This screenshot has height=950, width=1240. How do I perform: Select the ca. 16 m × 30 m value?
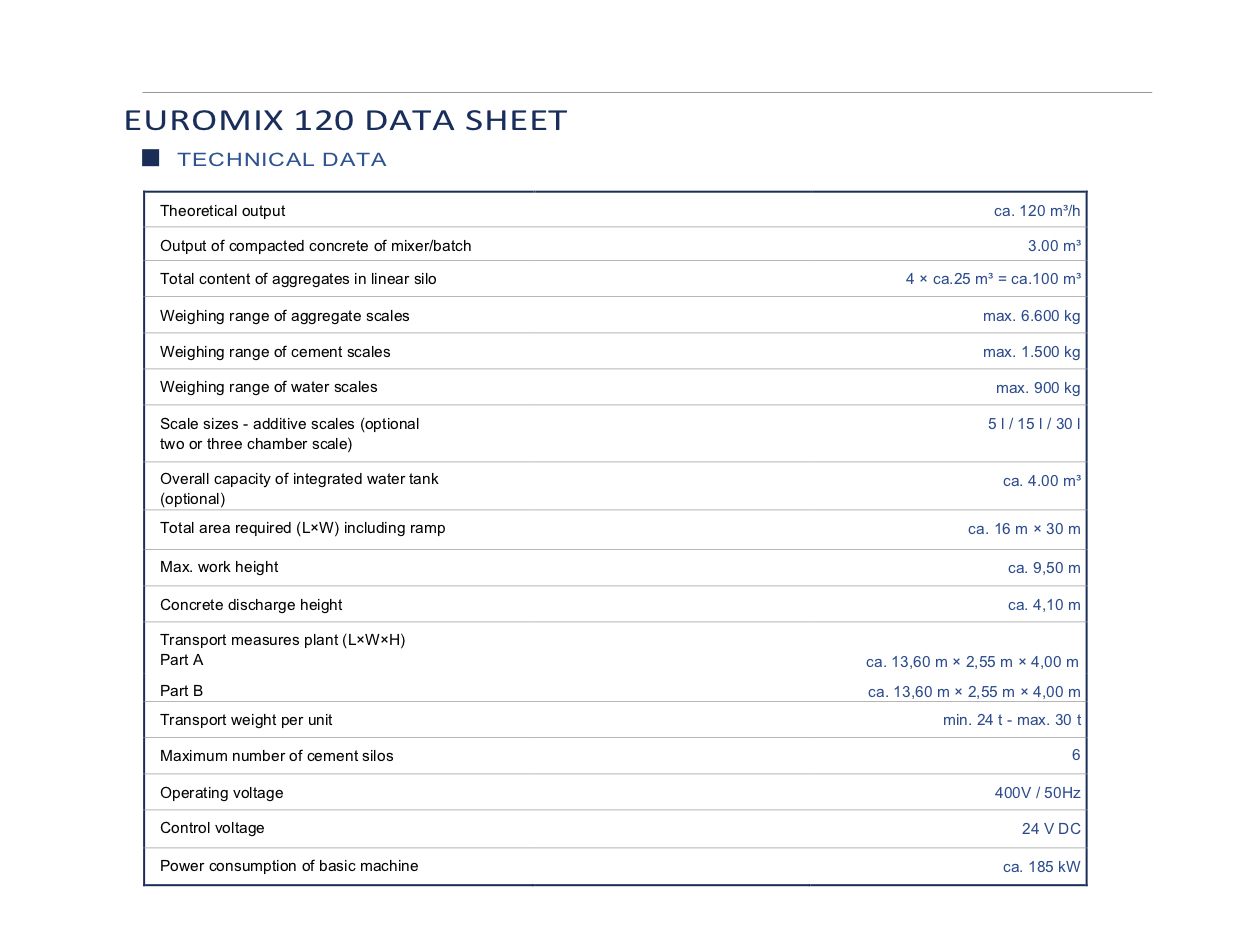1023,529
